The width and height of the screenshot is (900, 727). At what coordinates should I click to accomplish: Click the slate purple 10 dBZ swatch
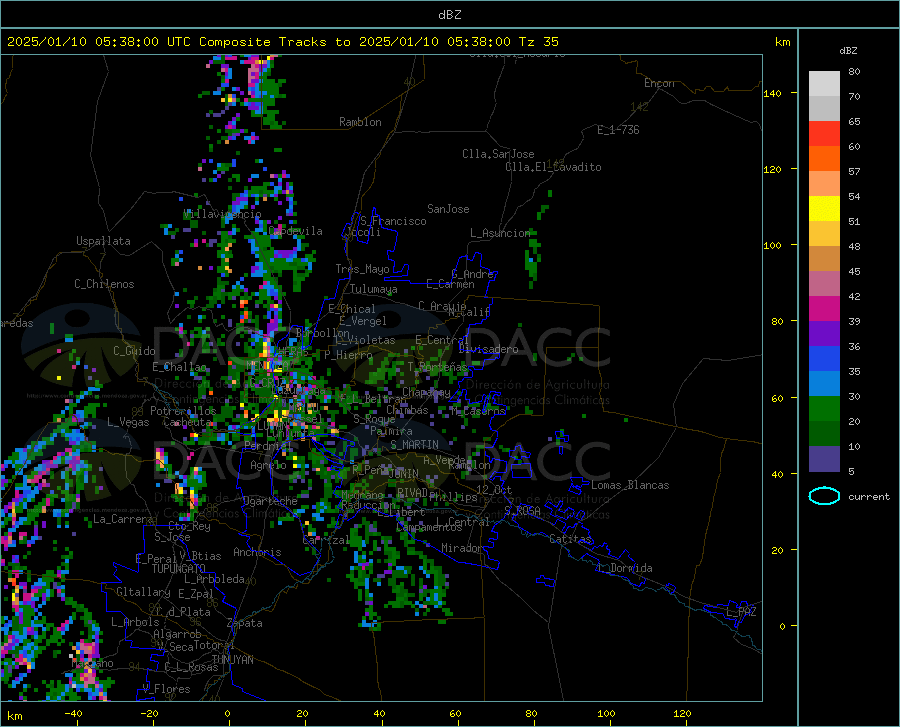click(824, 458)
